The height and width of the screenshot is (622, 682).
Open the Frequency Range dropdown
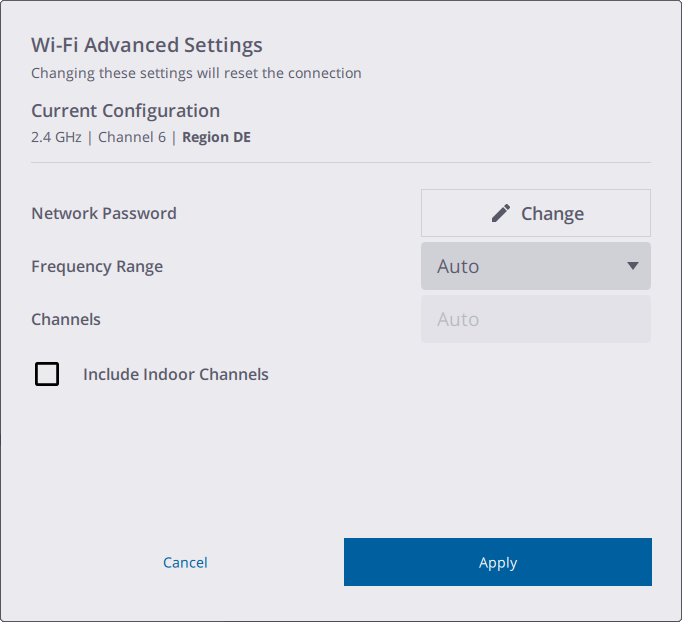pos(535,266)
